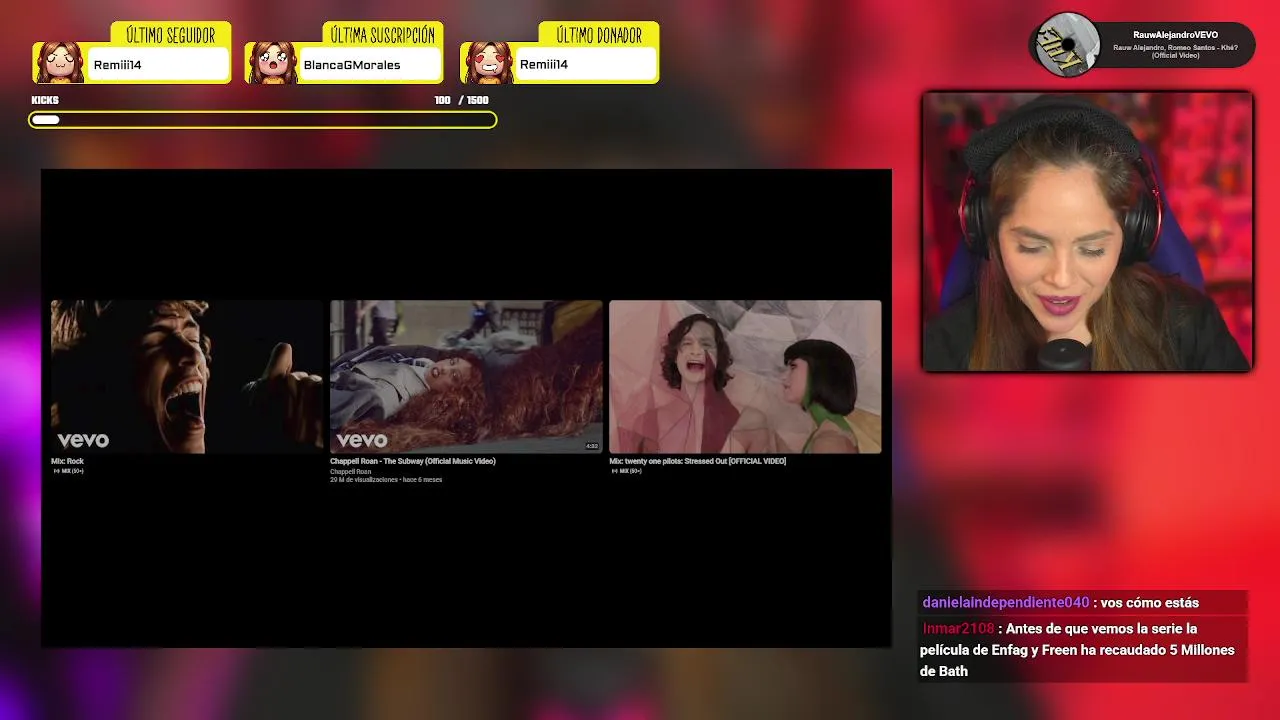This screenshot has width=1280, height=720.
Task: Click the Última Suscripción avatar icon
Action: [x=271, y=62]
